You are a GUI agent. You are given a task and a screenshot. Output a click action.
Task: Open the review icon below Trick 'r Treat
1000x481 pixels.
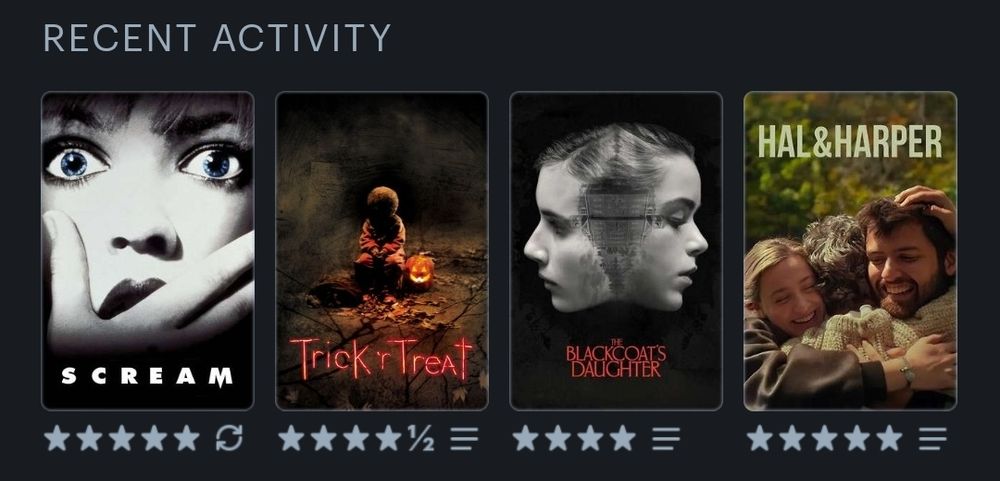point(464,438)
